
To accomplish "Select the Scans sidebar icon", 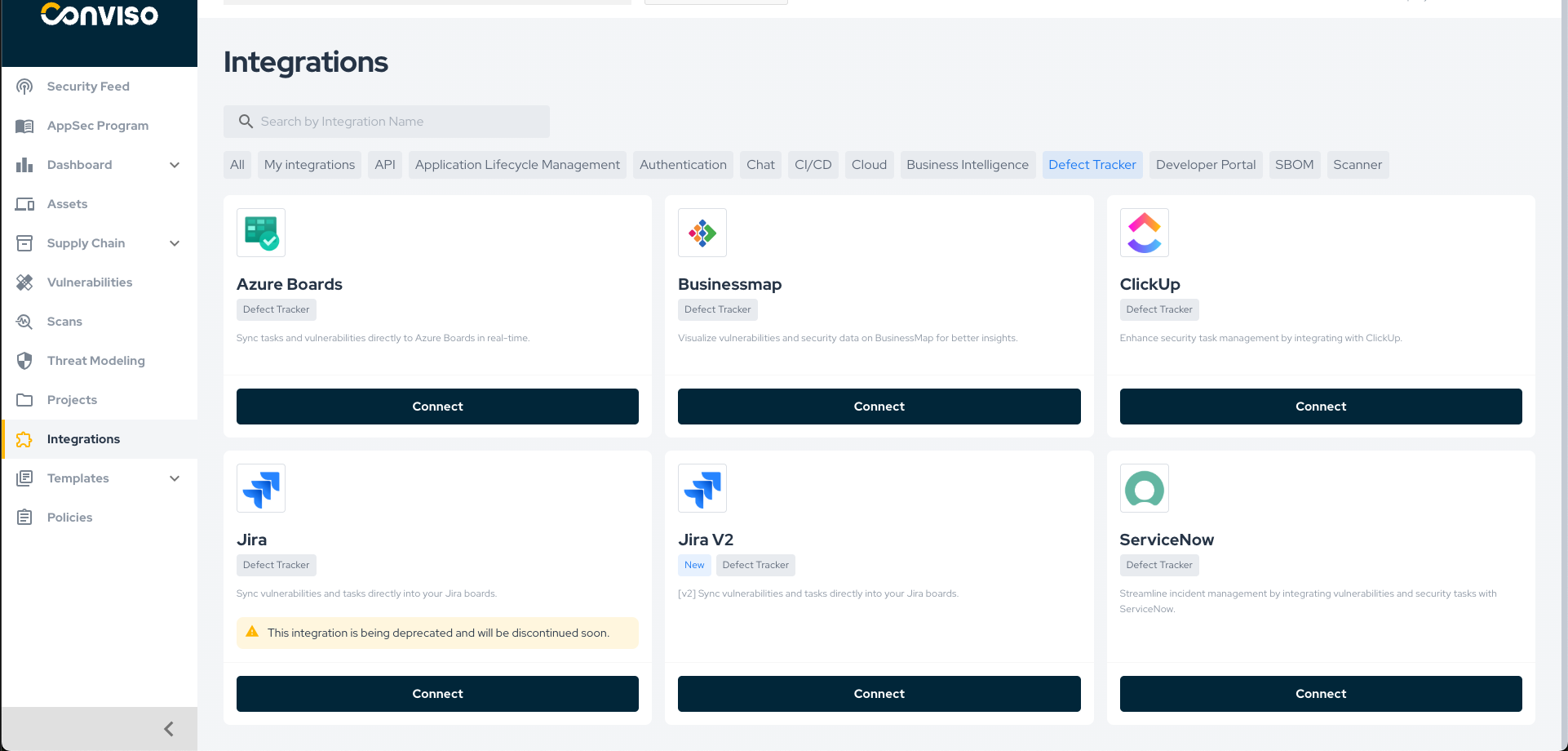I will click(24, 321).
